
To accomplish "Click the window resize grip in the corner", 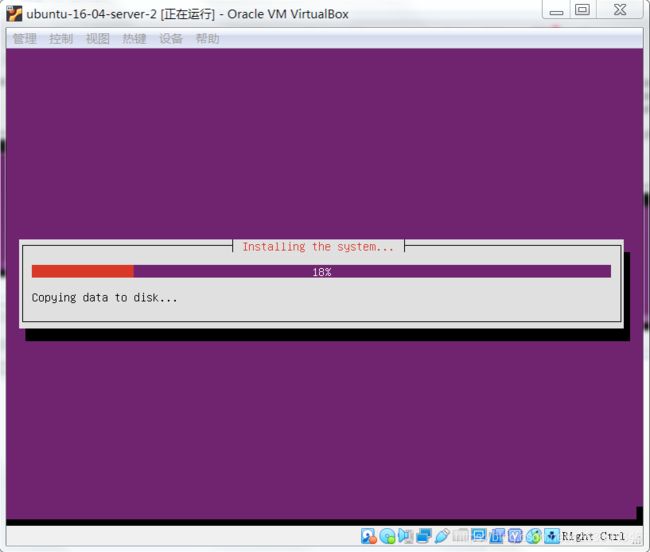I will point(637,540).
